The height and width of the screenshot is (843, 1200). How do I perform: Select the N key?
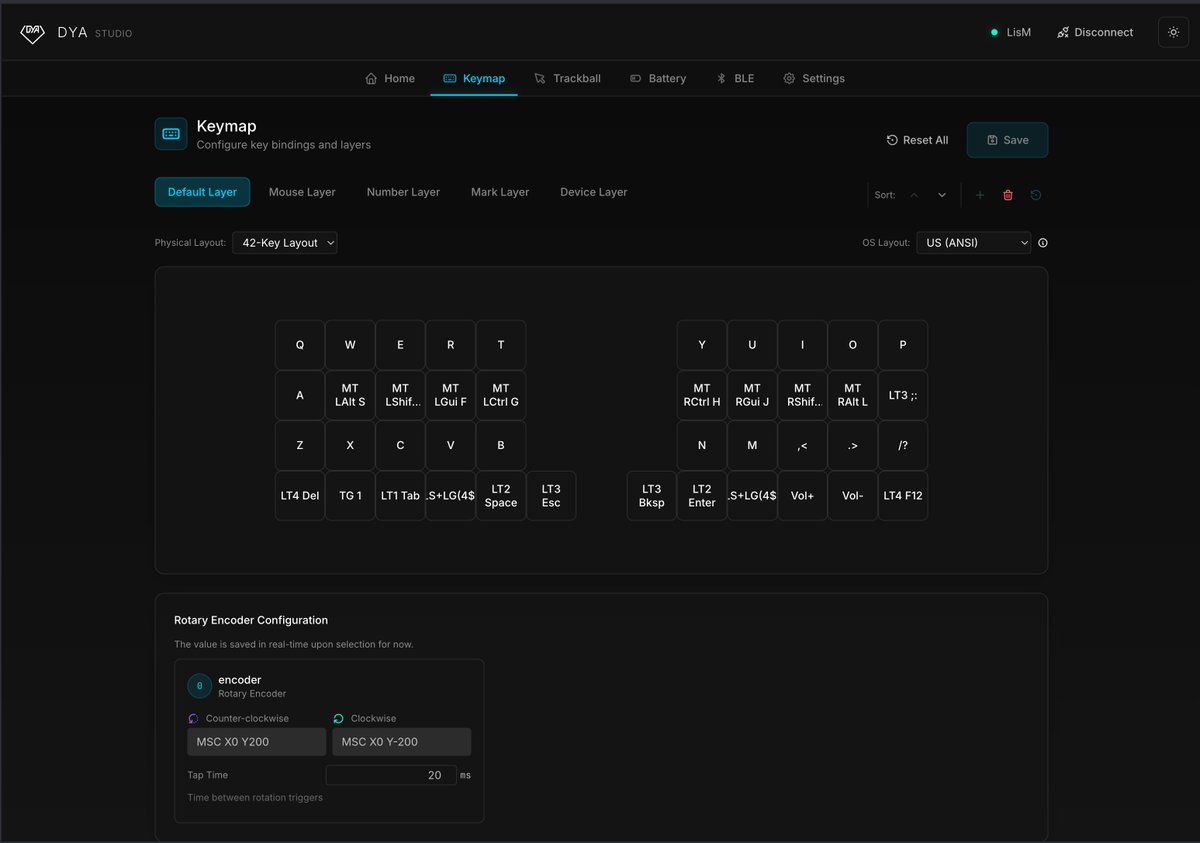[702, 446]
